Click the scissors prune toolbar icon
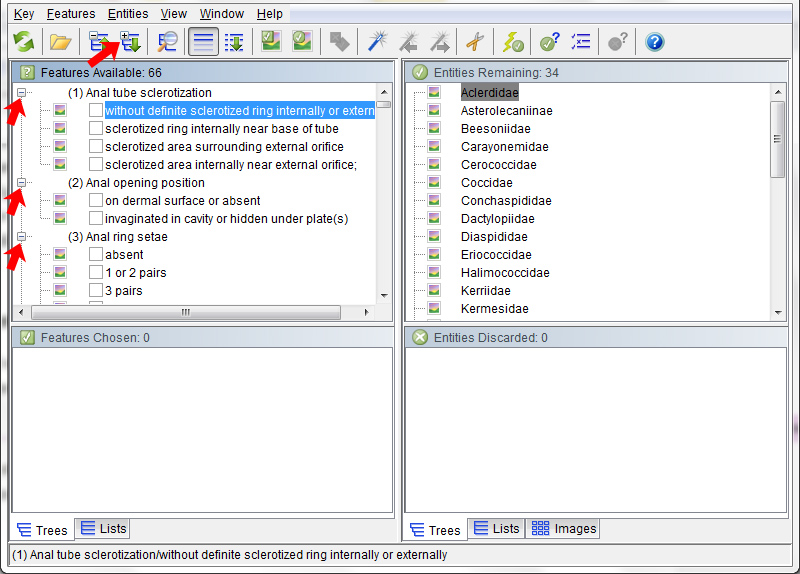 click(x=475, y=42)
